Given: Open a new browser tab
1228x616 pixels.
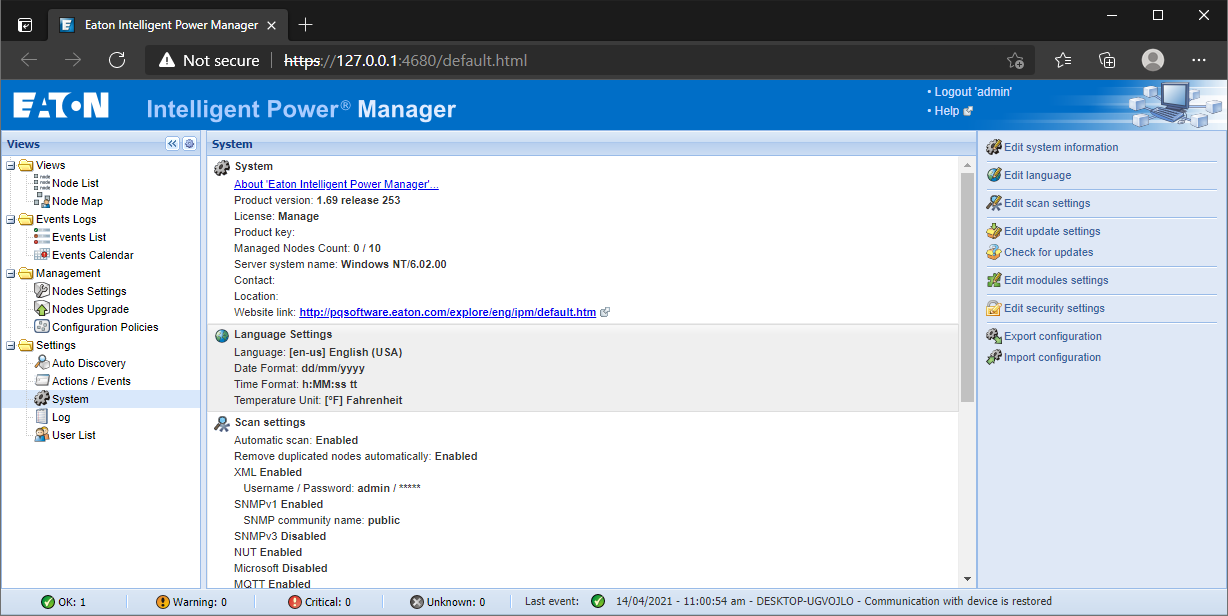Looking at the screenshot, I should pos(306,24).
